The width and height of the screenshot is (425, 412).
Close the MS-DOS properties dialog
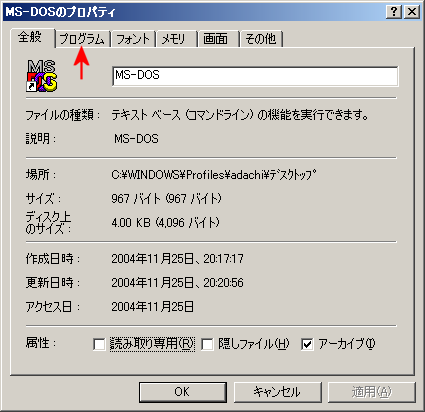click(x=412, y=12)
